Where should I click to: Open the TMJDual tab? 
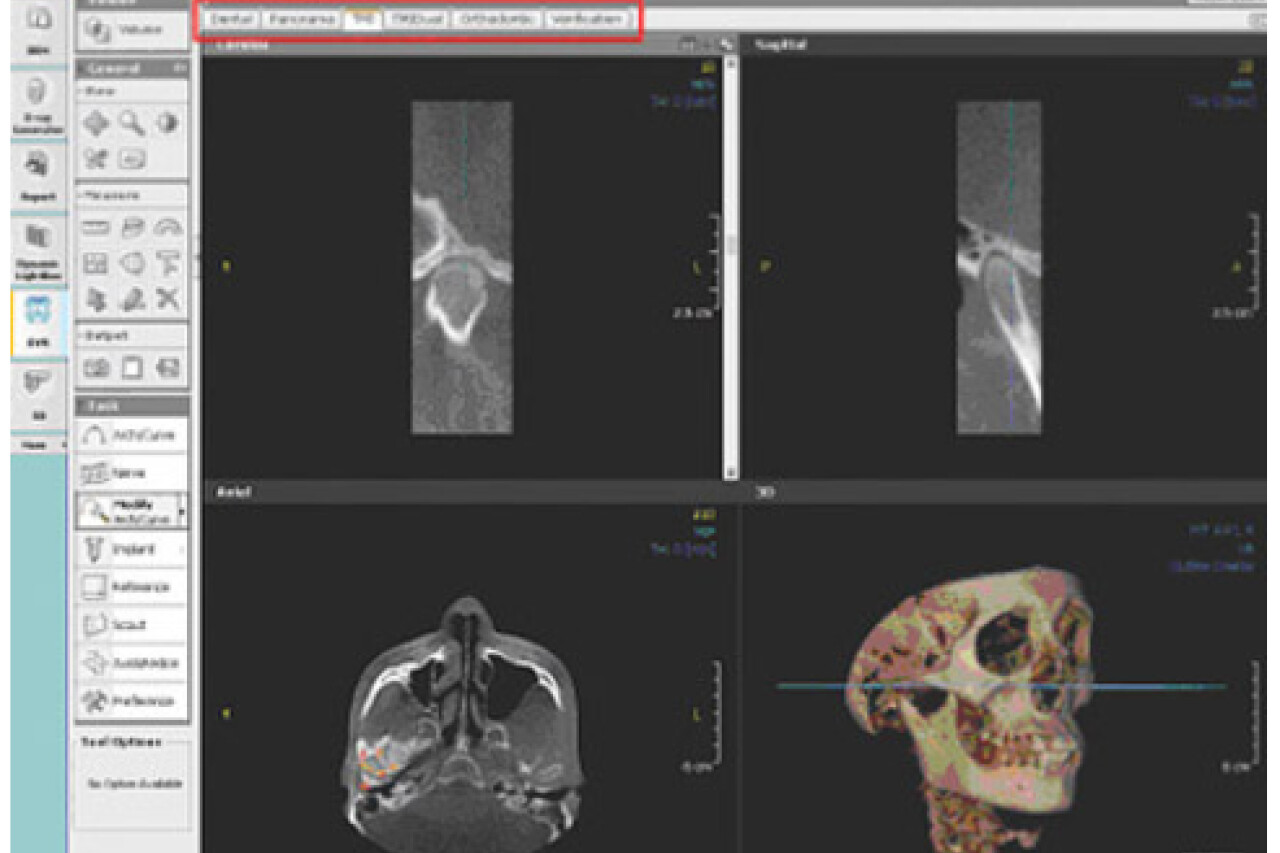coord(417,19)
